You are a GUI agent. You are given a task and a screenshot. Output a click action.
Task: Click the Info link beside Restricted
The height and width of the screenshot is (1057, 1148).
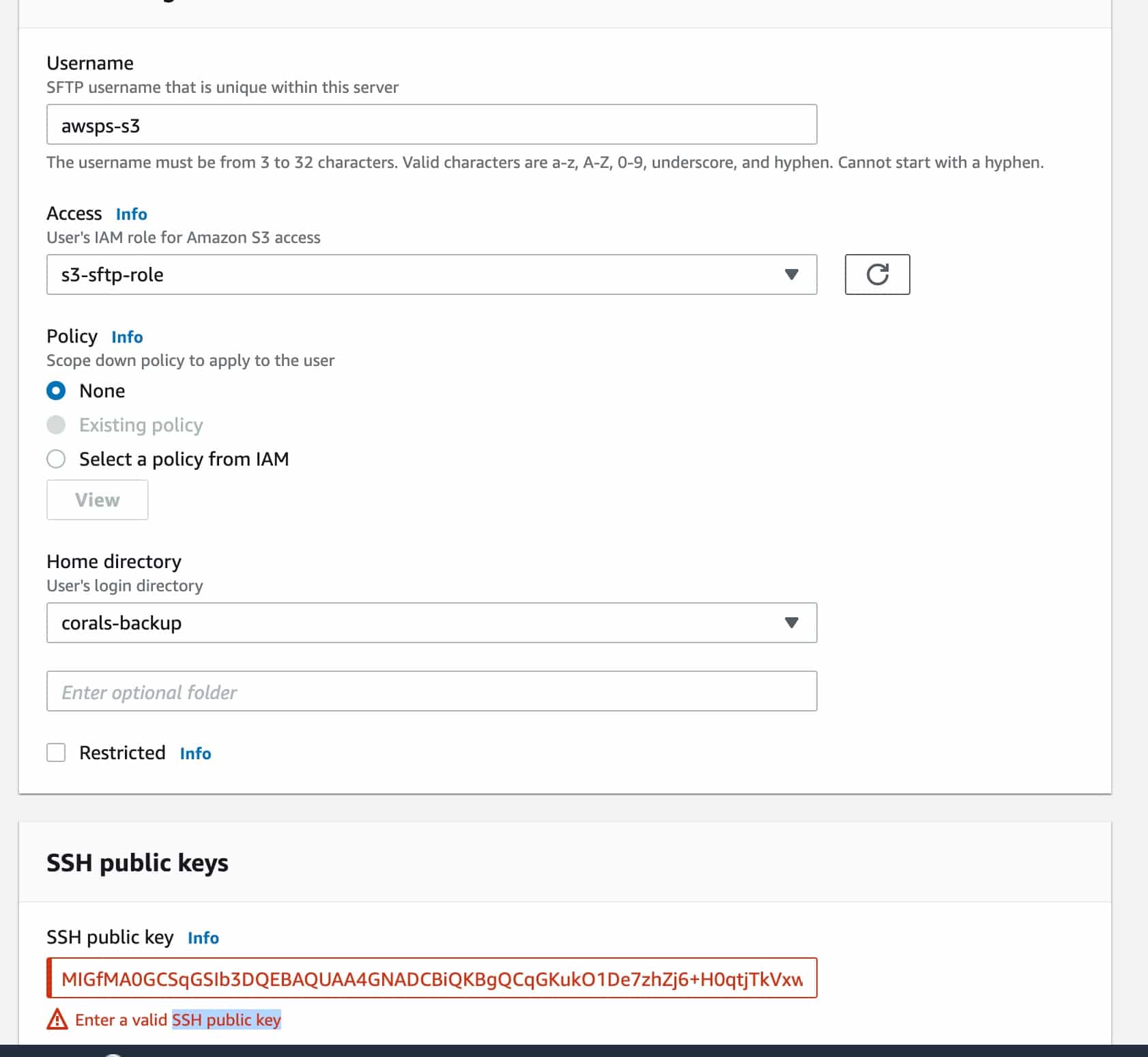[195, 753]
